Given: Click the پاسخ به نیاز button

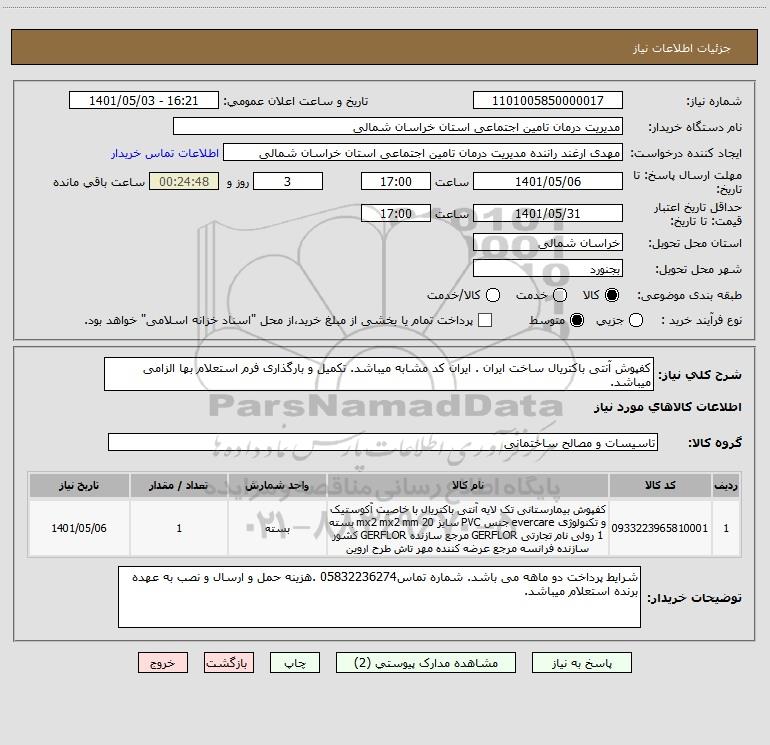Looking at the screenshot, I should (581, 663).
